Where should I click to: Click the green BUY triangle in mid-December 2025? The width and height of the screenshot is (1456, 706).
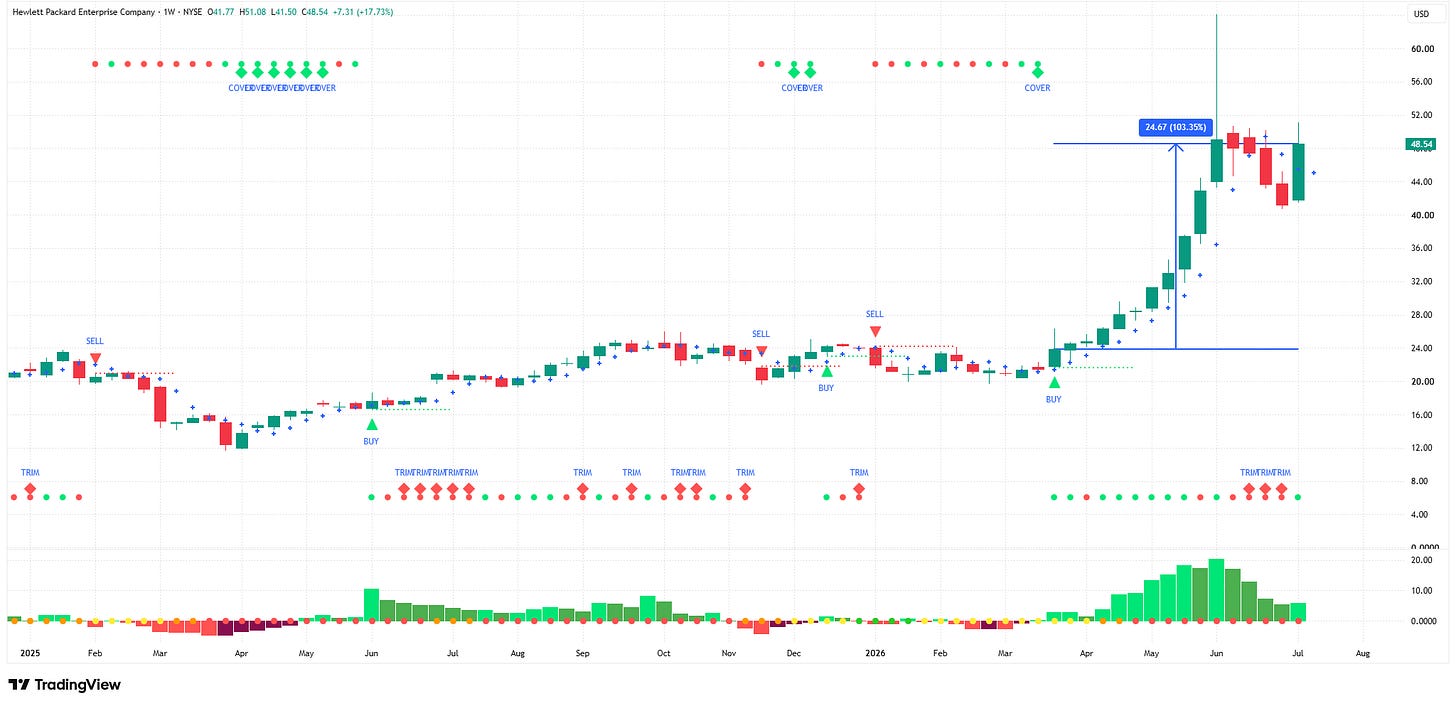826,371
